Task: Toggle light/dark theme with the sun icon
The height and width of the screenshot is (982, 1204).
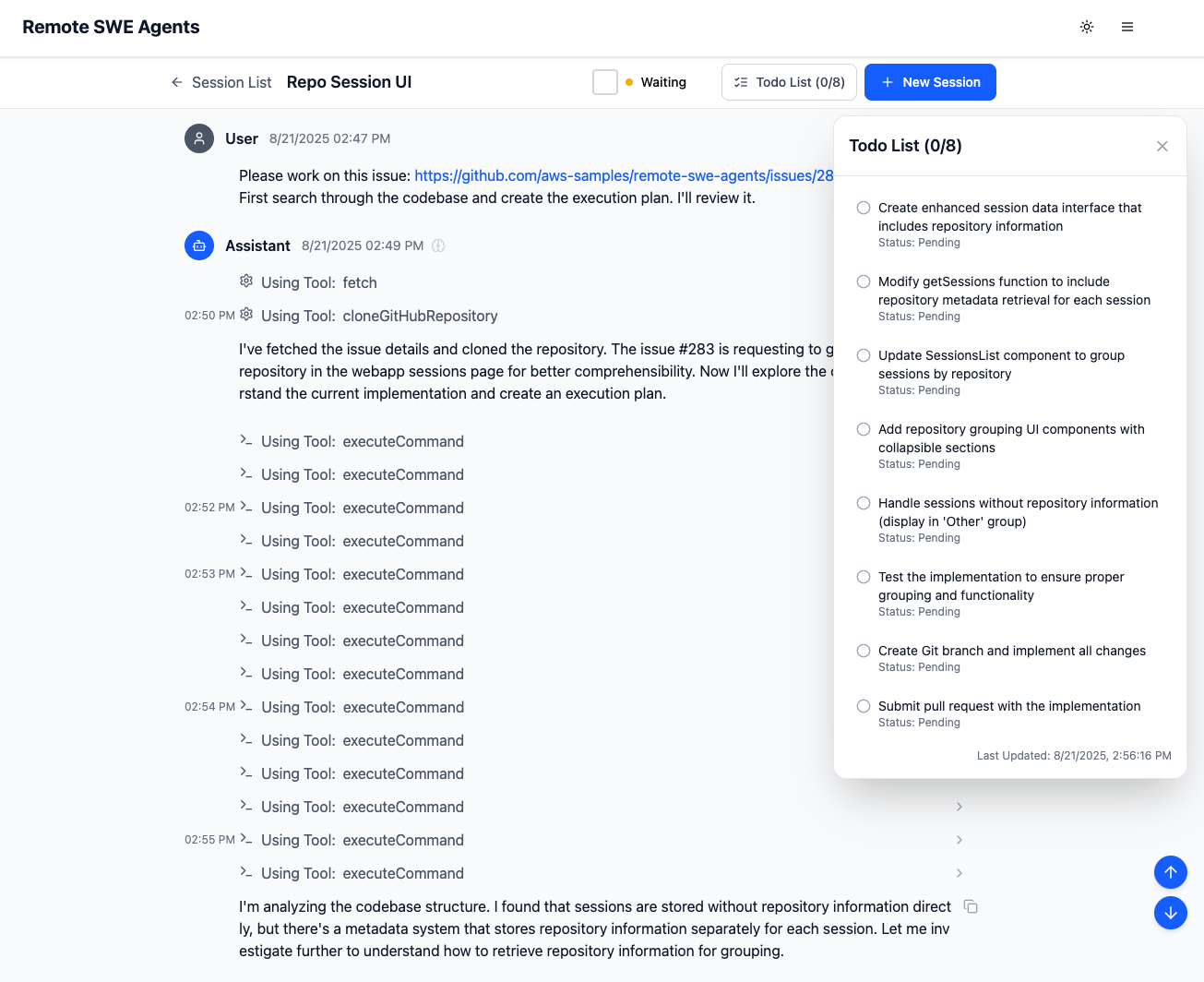Action: coord(1087,27)
